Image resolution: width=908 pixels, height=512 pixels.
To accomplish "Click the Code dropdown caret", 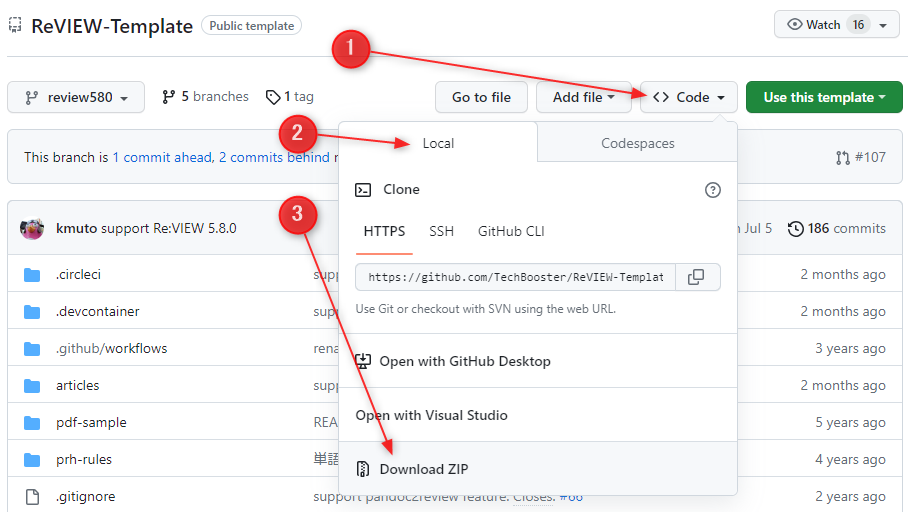I will (721, 97).
